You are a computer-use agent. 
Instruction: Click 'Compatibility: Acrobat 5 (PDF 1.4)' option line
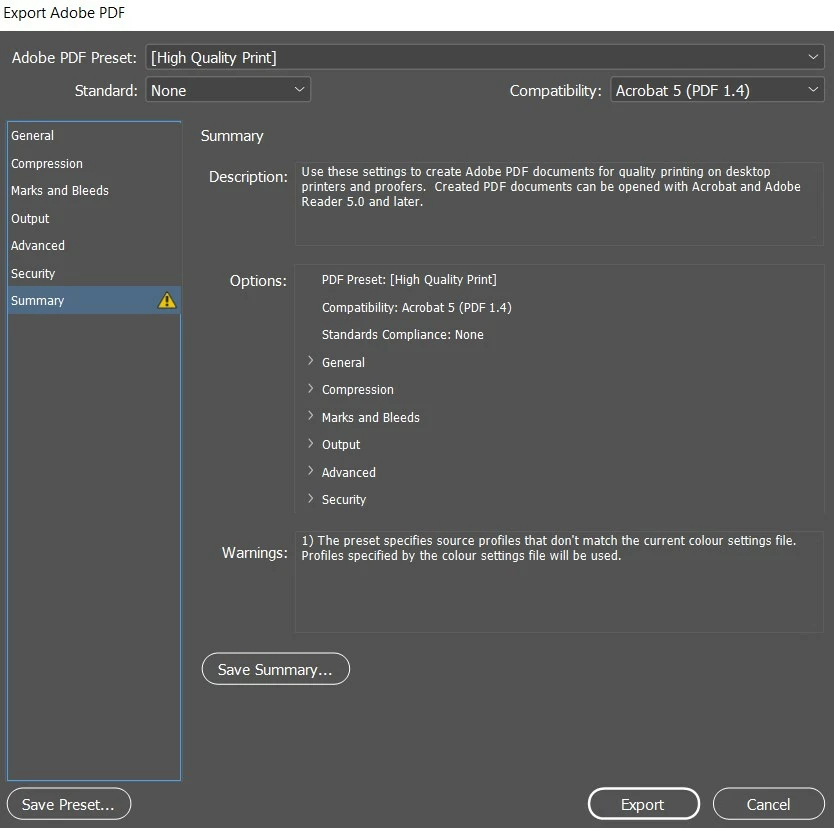point(416,307)
